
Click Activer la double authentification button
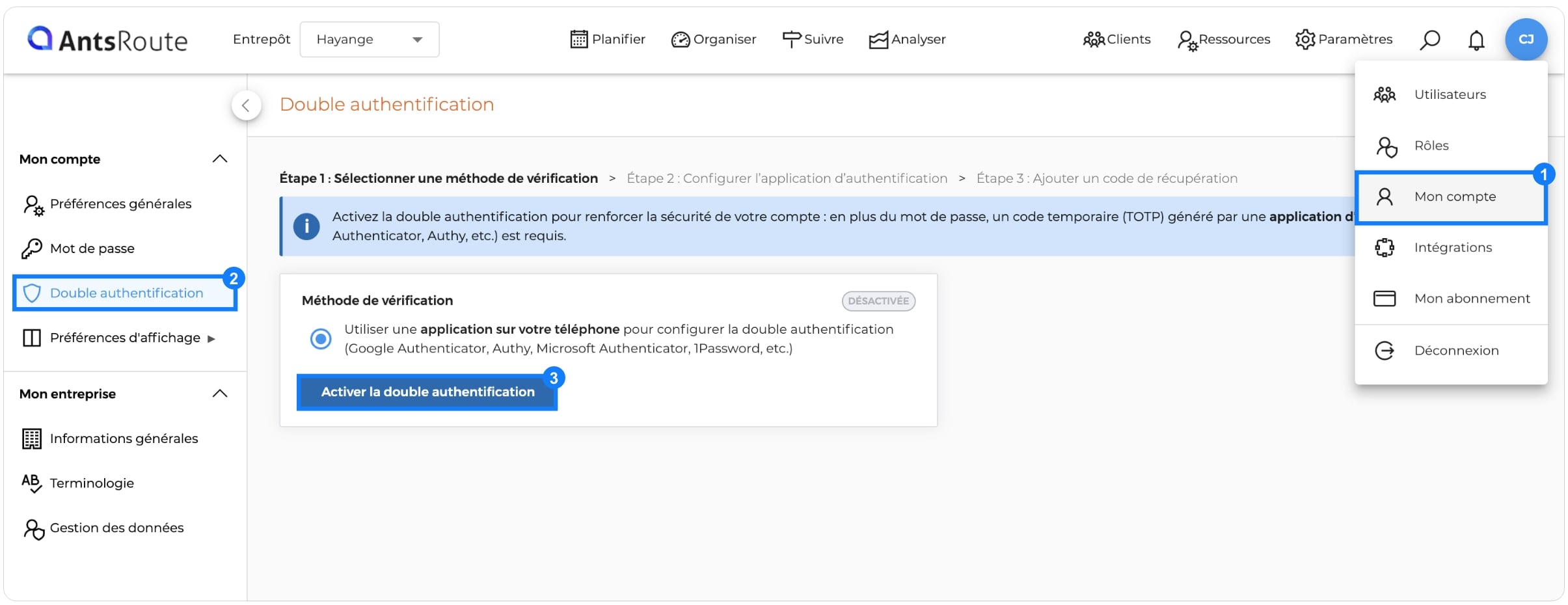coord(427,392)
